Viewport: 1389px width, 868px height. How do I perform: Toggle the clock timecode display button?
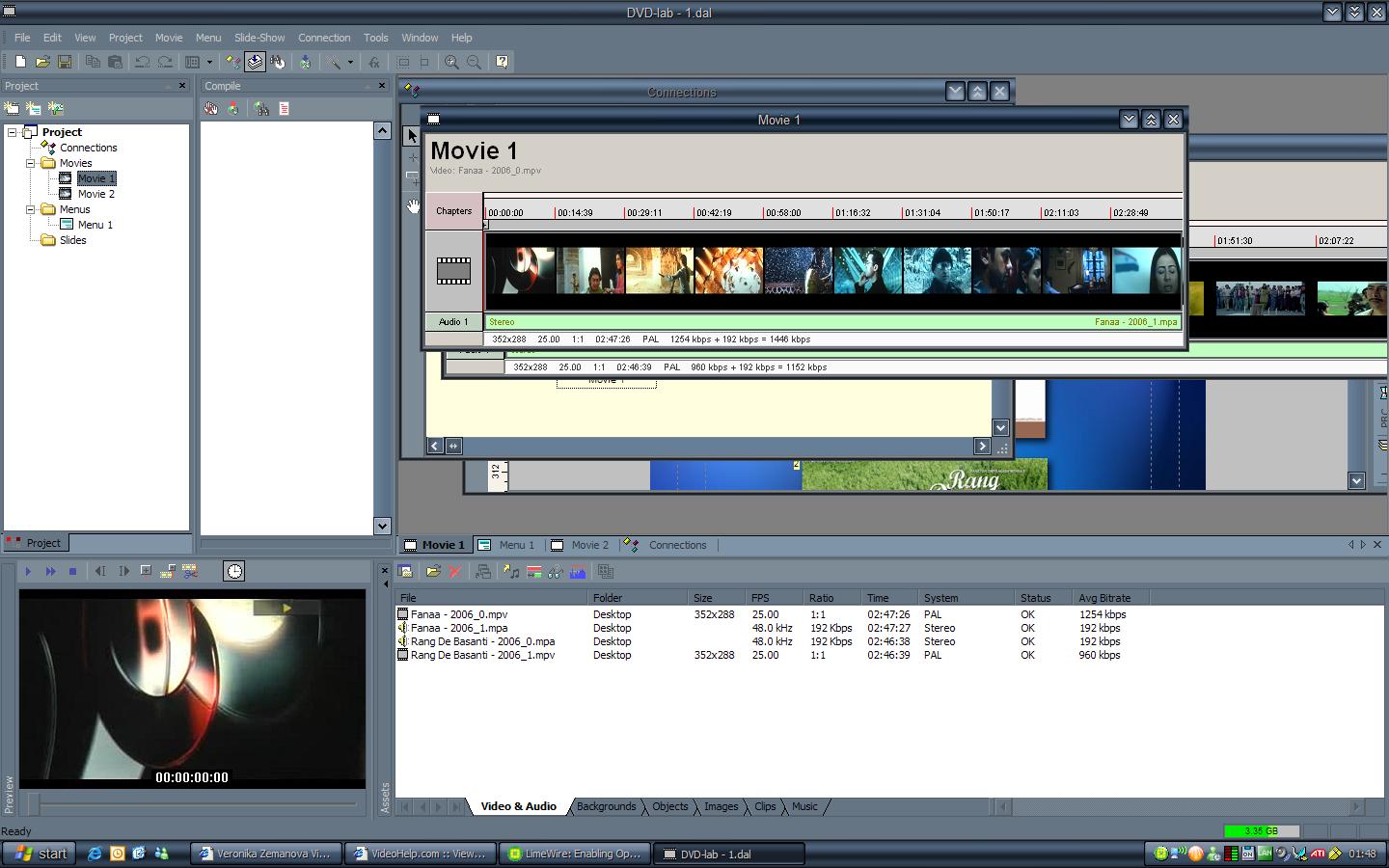point(234,571)
